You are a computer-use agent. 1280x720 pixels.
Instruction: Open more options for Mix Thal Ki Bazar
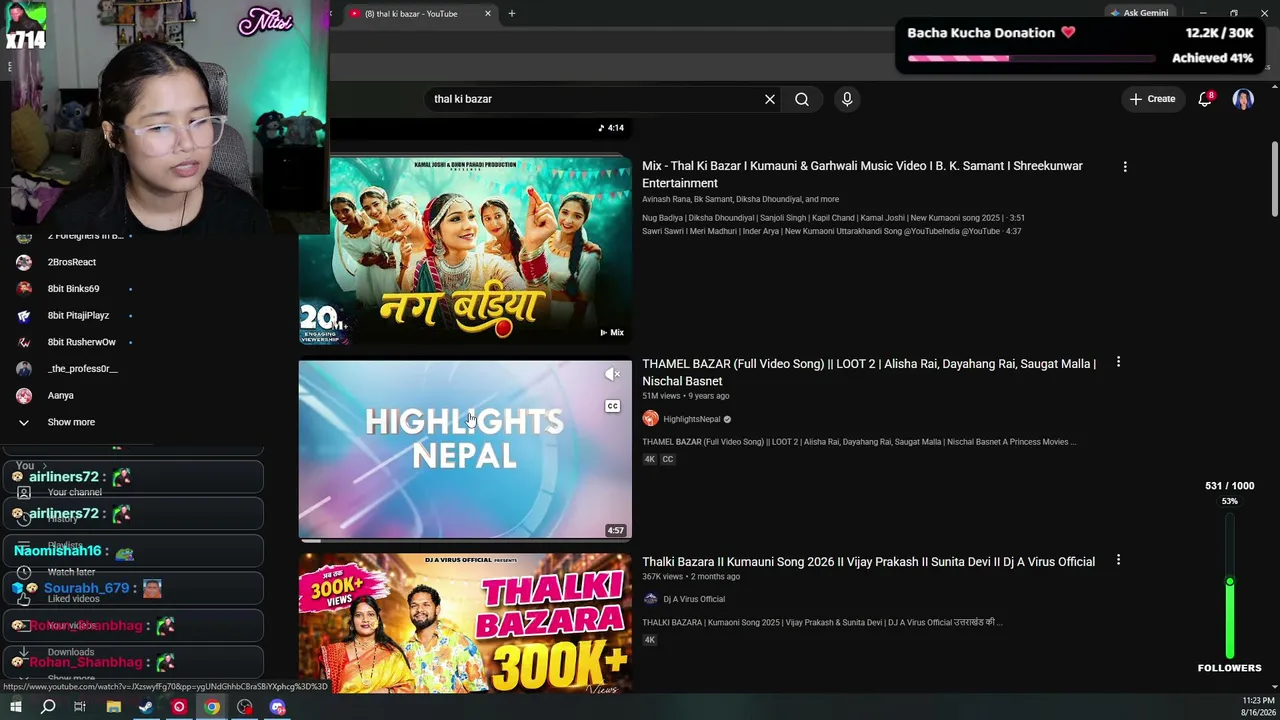[x=1125, y=167]
